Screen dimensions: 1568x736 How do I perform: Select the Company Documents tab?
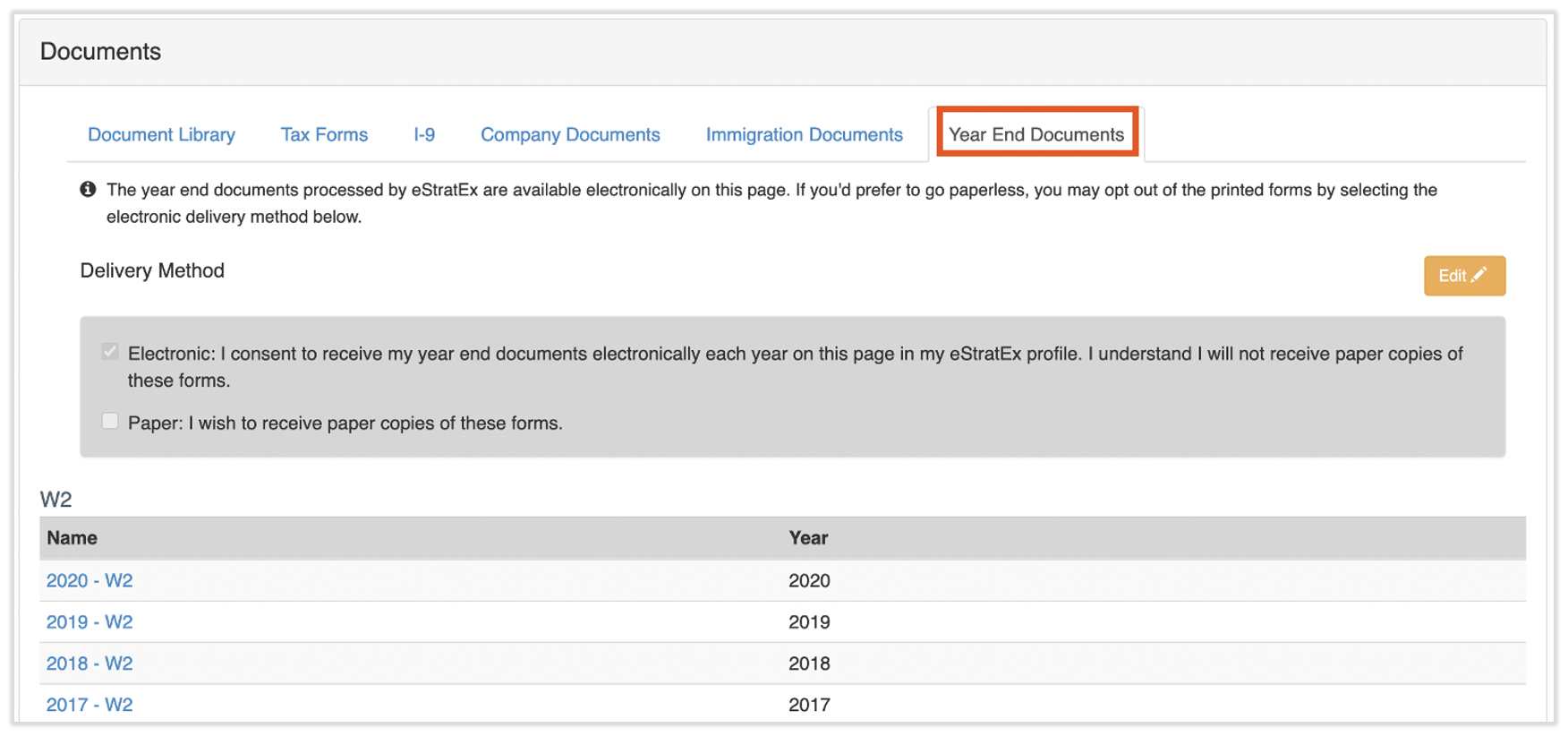coord(570,134)
